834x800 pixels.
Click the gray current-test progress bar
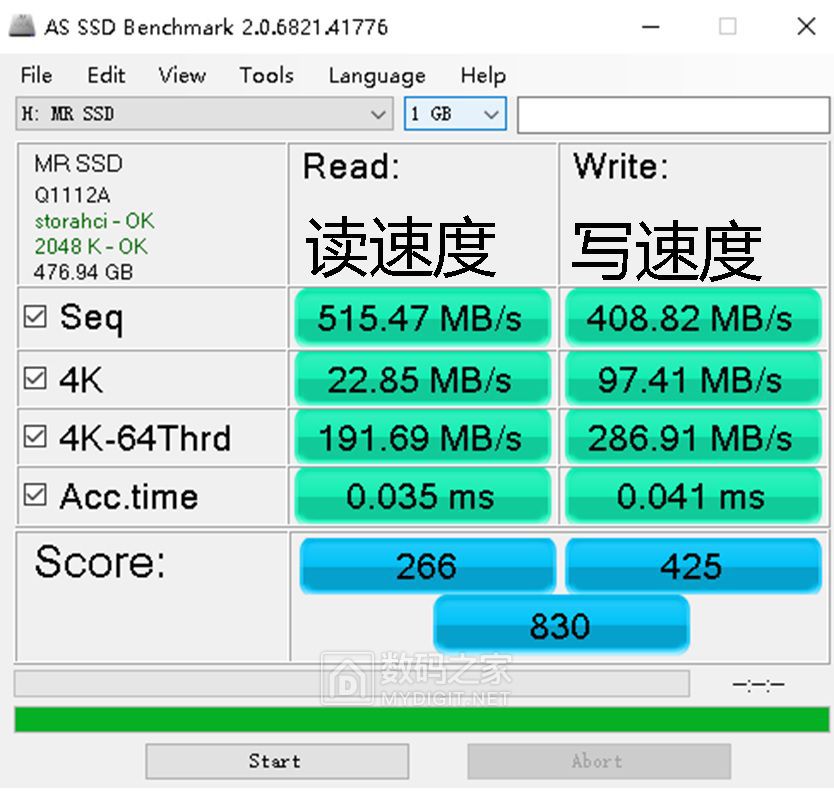tap(352, 684)
